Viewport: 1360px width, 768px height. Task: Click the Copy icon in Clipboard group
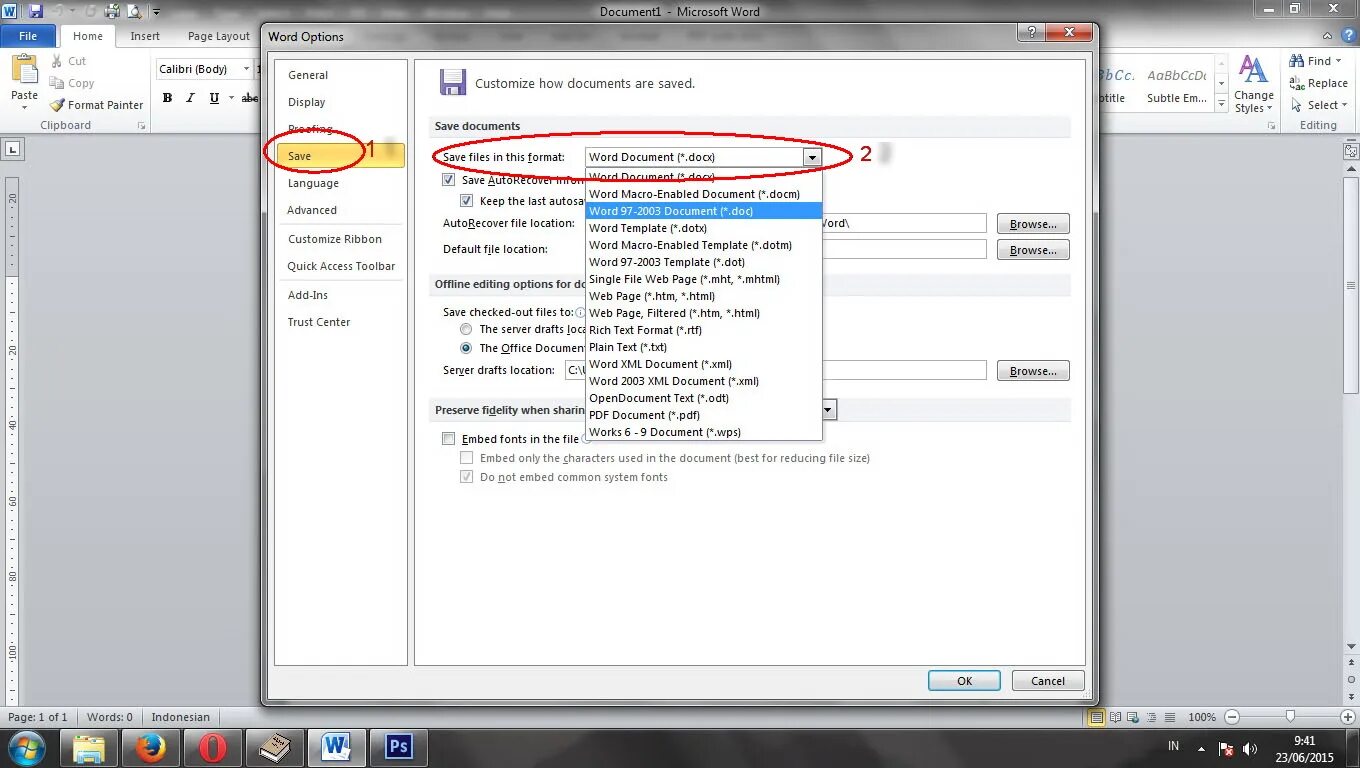pos(55,83)
